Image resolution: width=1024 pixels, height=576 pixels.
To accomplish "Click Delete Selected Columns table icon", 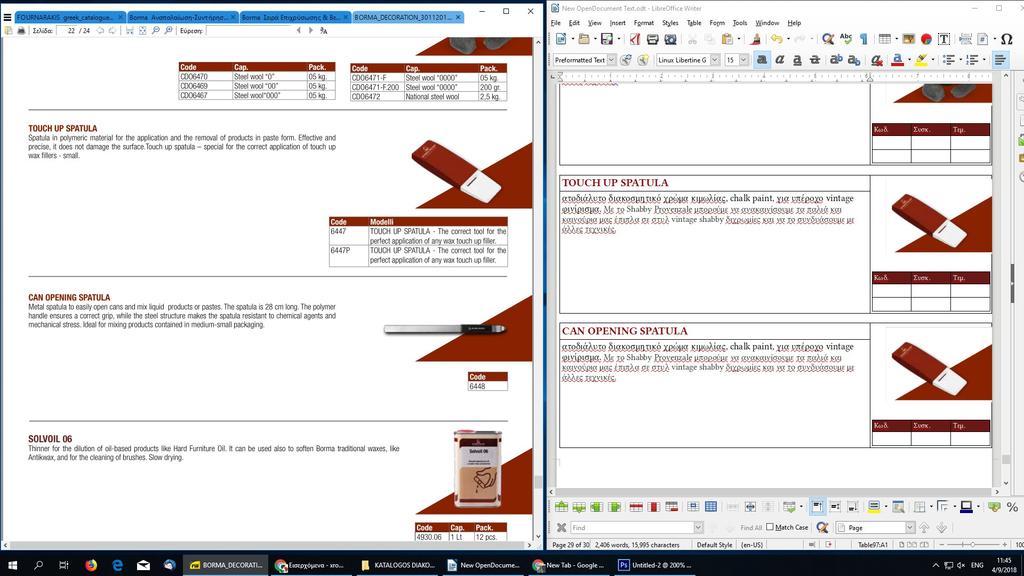I will coord(654,507).
